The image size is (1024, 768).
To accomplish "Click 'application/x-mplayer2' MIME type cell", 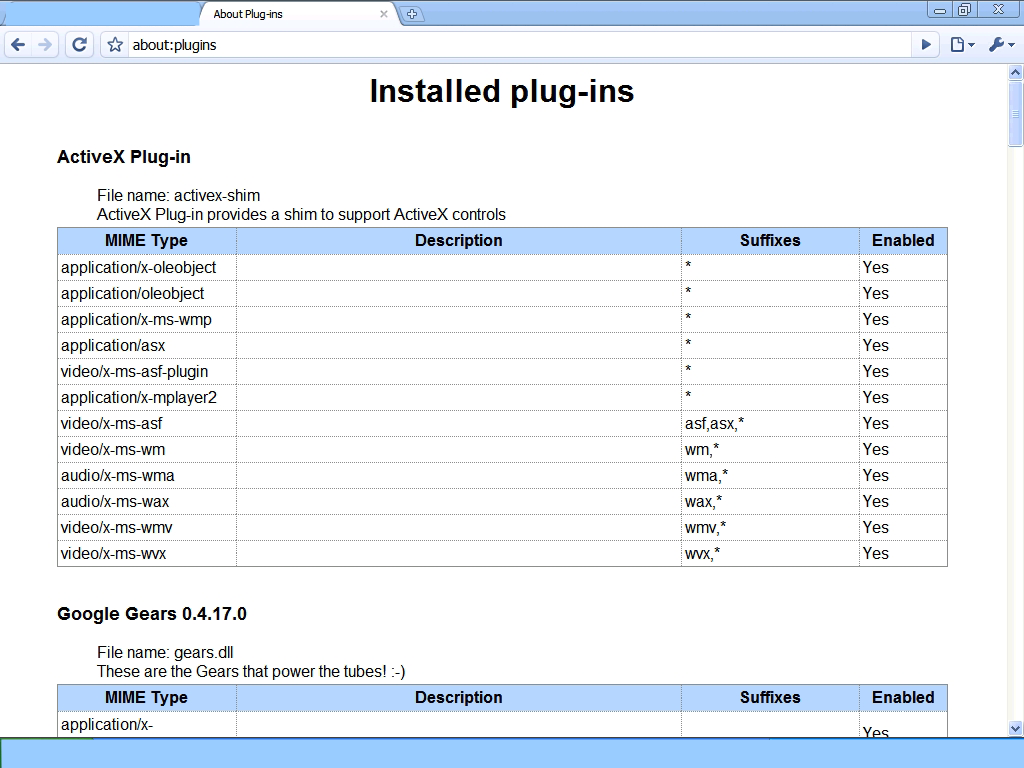I will tap(147, 398).
